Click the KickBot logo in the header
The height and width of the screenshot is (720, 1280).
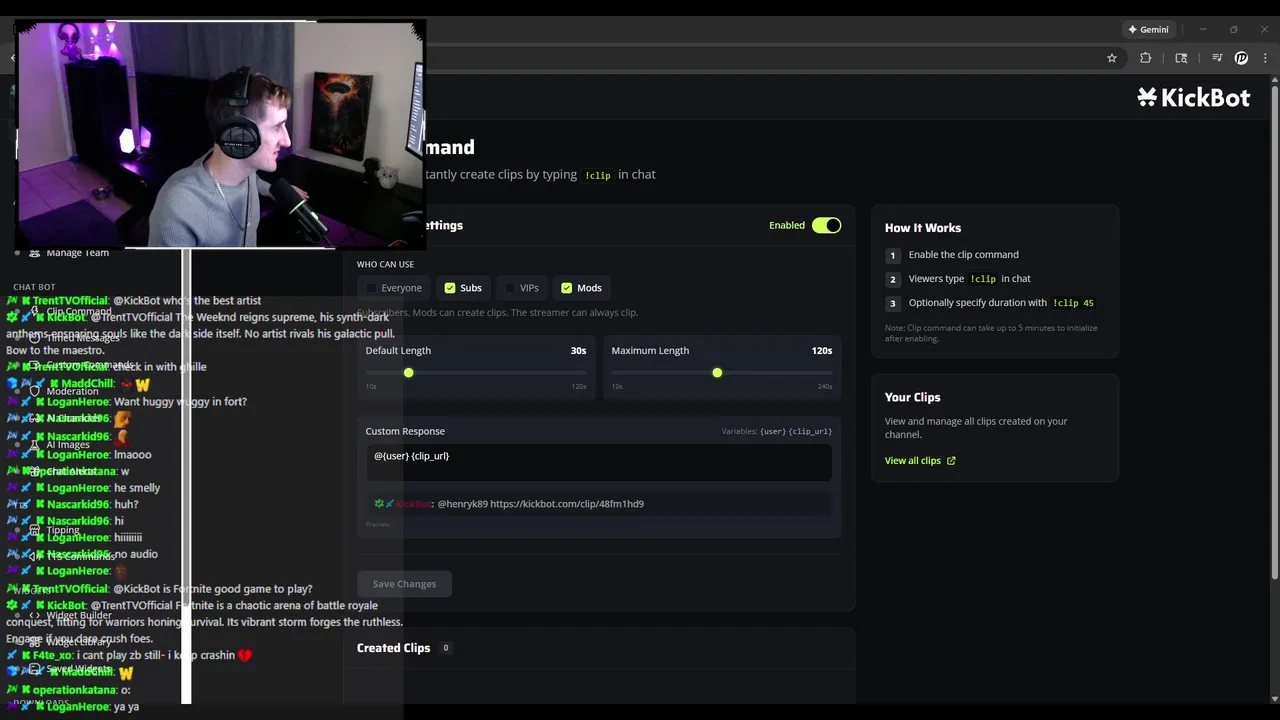[1193, 97]
